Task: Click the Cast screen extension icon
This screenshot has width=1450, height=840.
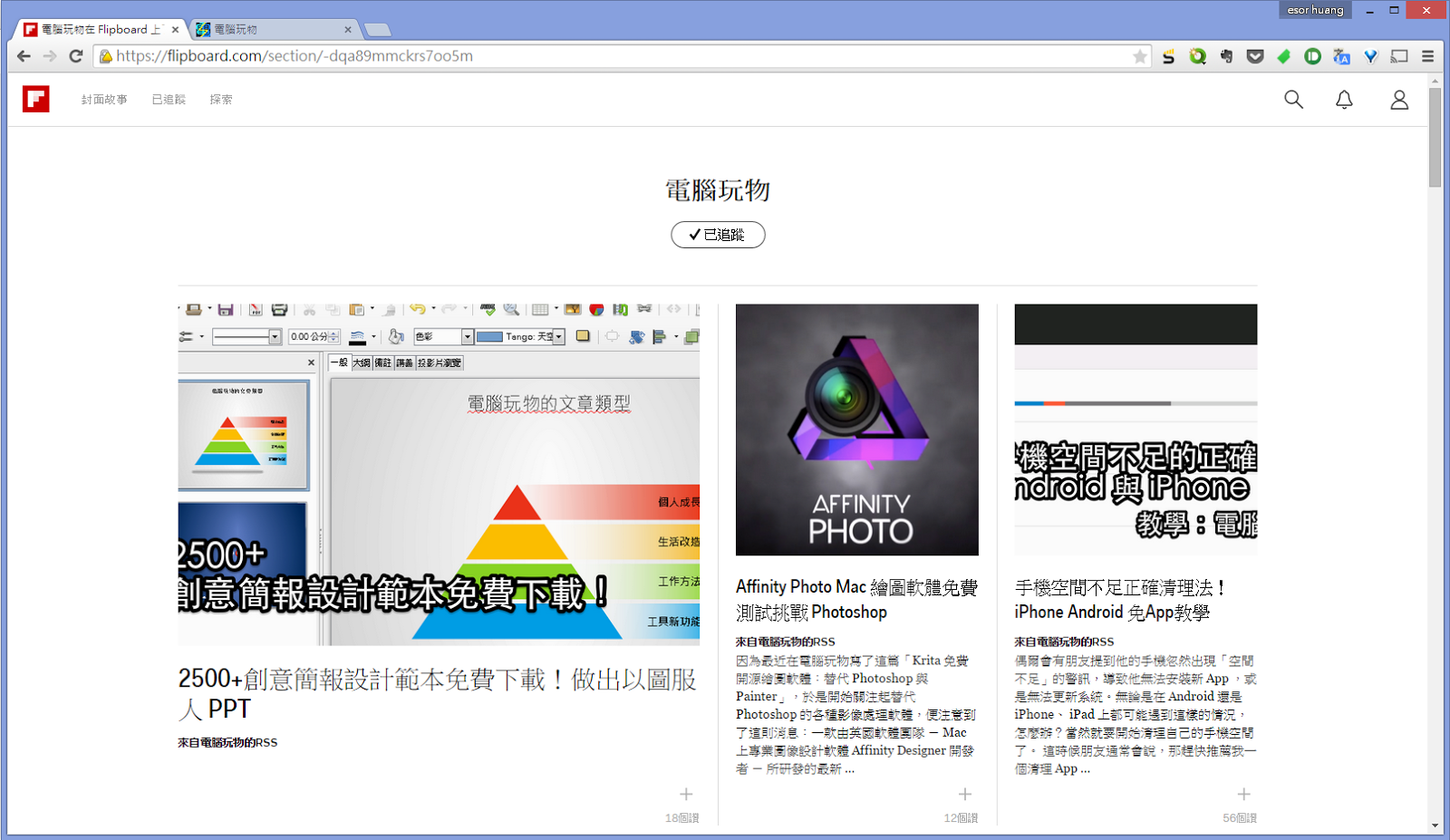Action: click(1399, 56)
